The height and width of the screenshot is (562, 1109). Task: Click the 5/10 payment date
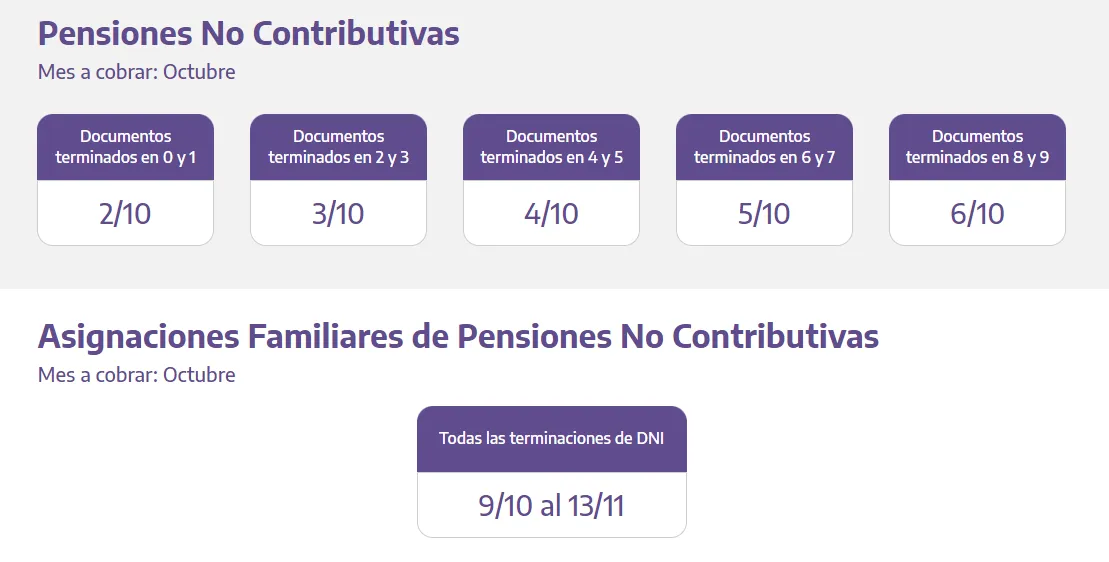pos(764,214)
